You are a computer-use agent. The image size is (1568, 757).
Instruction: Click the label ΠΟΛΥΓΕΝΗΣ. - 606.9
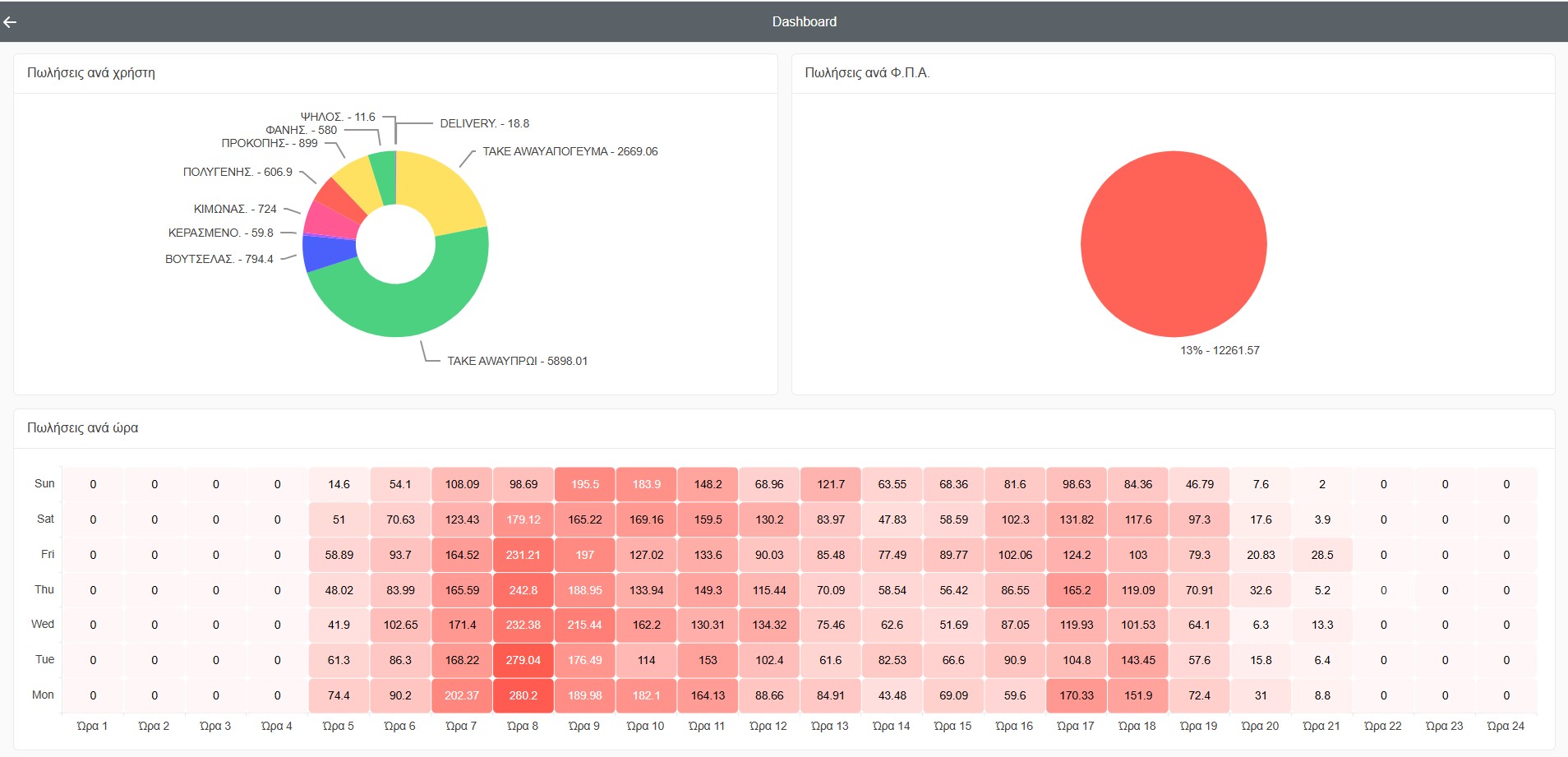[238, 172]
